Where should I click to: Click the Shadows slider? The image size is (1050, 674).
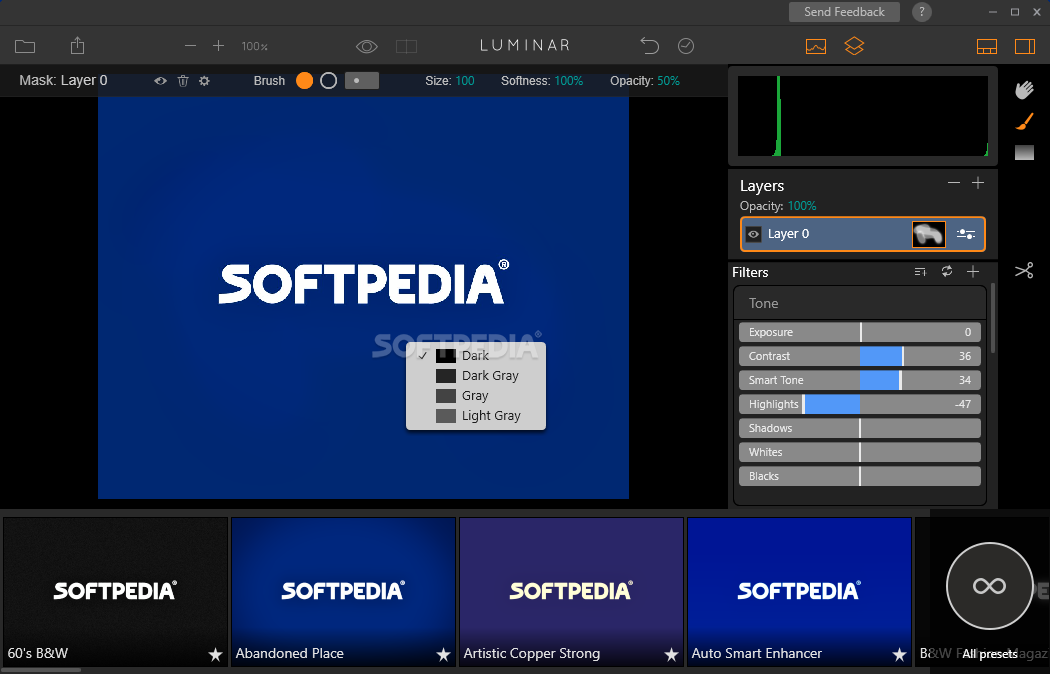(x=860, y=428)
